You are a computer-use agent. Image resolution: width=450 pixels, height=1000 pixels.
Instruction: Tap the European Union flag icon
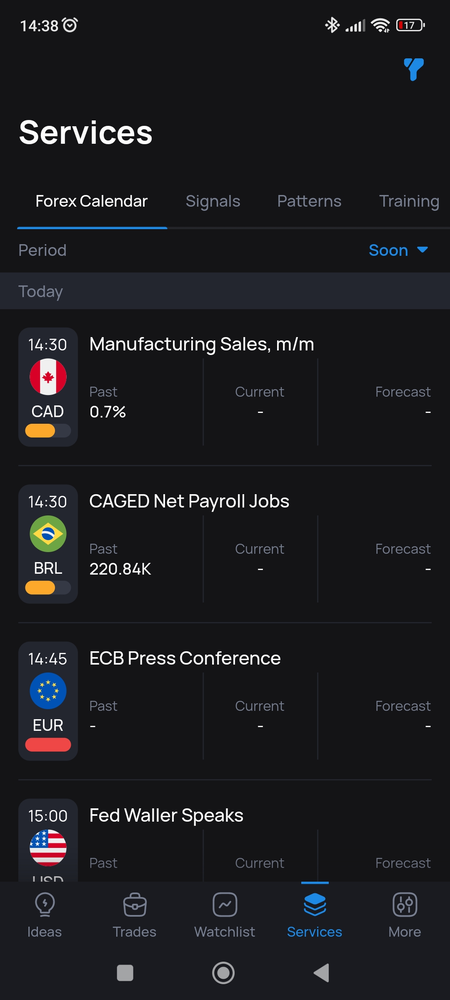click(48, 691)
